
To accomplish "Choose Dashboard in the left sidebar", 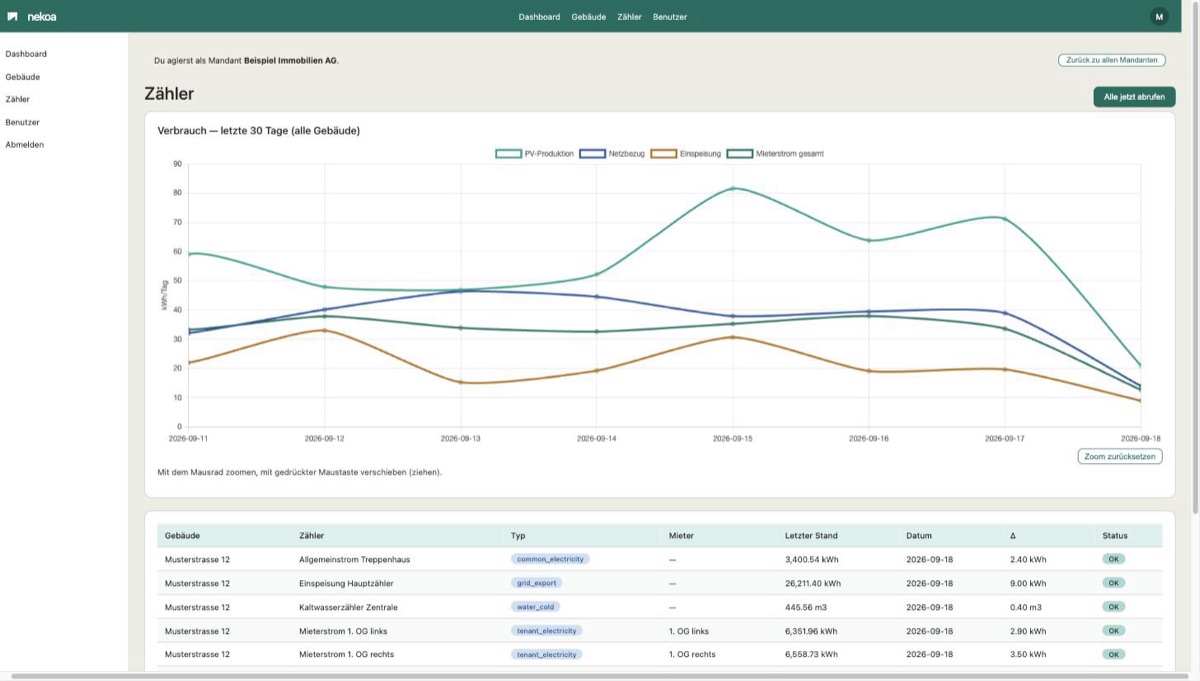I will (x=26, y=54).
